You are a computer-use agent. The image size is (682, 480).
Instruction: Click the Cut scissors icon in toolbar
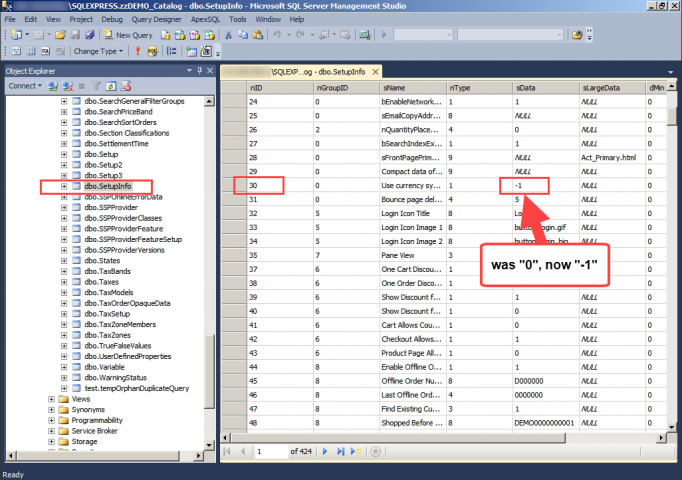(229, 35)
